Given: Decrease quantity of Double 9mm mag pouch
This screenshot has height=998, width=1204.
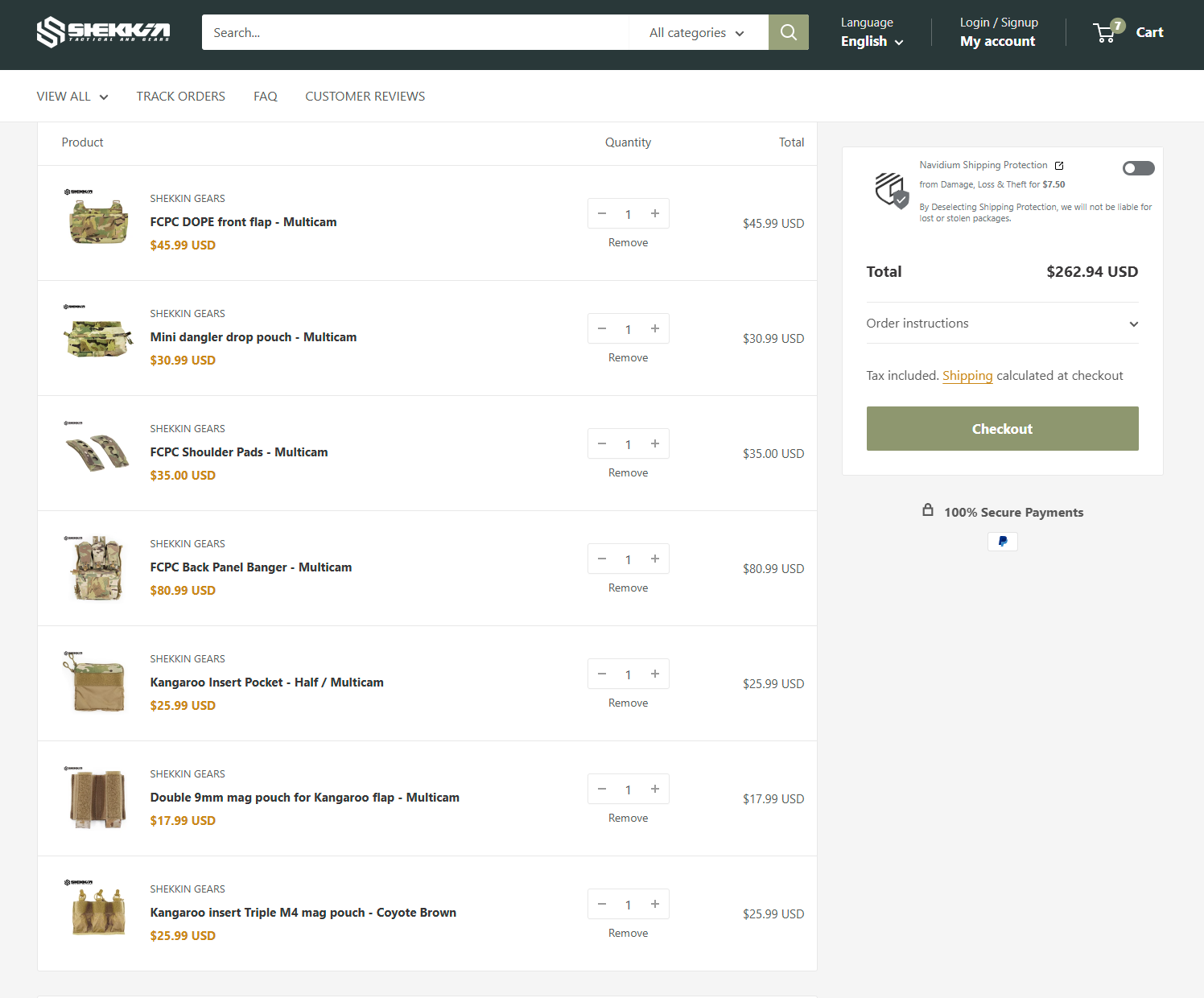Looking at the screenshot, I should coord(602,789).
